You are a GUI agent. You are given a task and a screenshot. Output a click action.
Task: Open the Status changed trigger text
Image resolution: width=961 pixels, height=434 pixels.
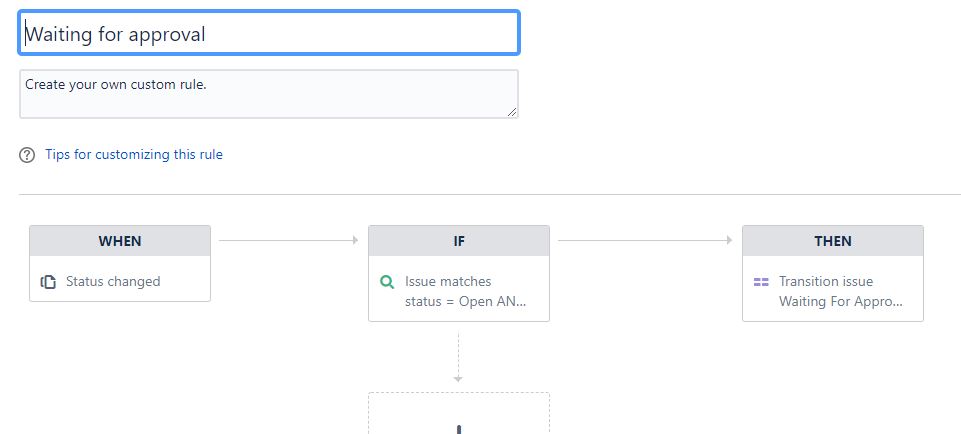[113, 282]
